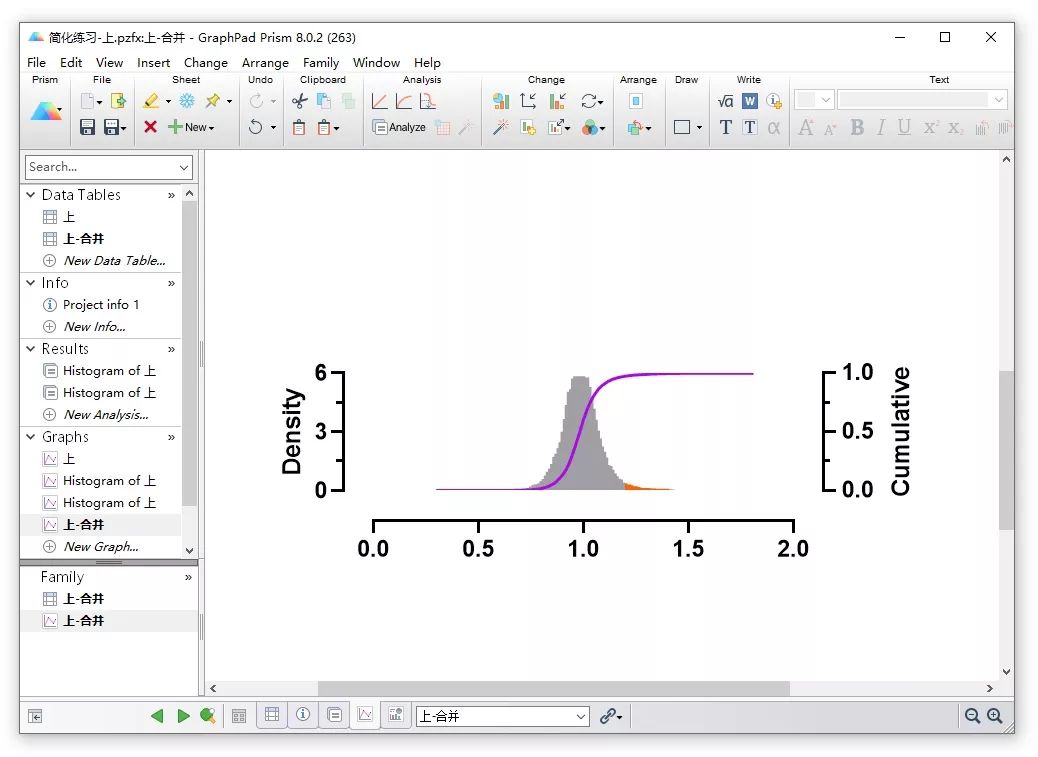Click the highlight sheet marker icon
This screenshot has width=1038, height=757.
coord(151,101)
